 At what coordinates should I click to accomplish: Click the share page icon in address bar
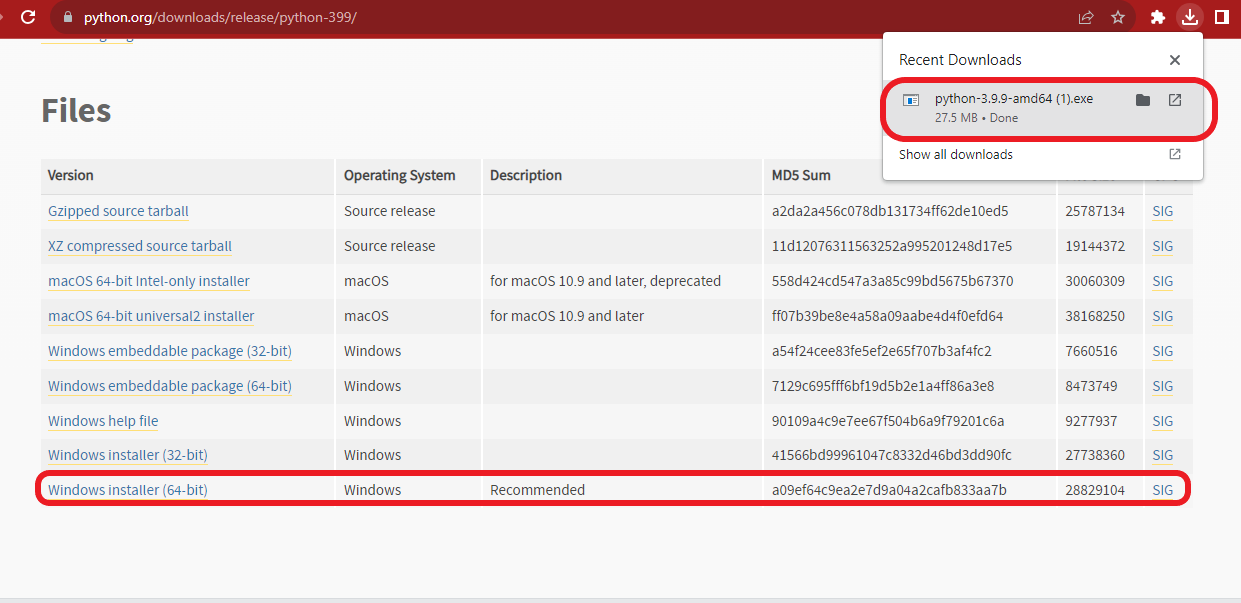tap(1086, 17)
